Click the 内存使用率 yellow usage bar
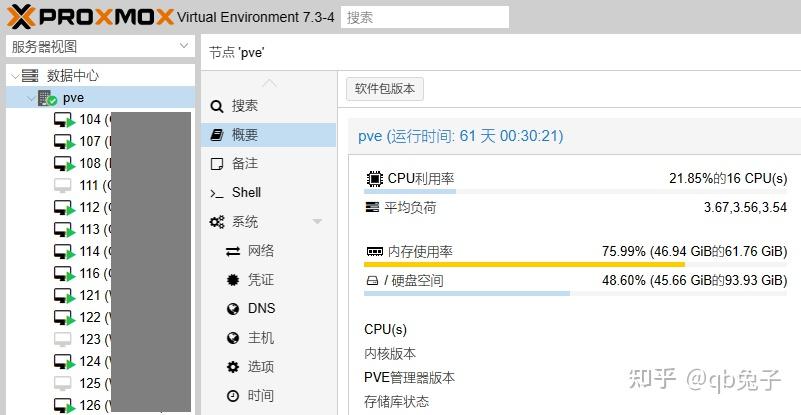The image size is (801, 415). click(524, 265)
